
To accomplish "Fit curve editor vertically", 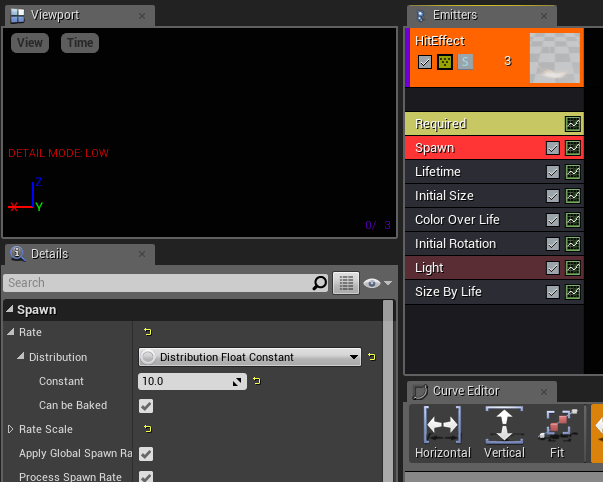I will pyautogui.click(x=504, y=432).
